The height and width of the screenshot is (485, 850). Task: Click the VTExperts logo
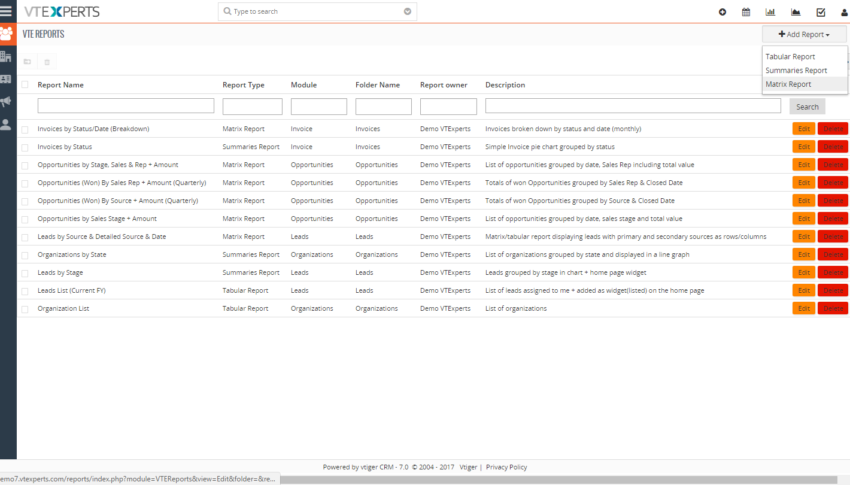pos(62,11)
